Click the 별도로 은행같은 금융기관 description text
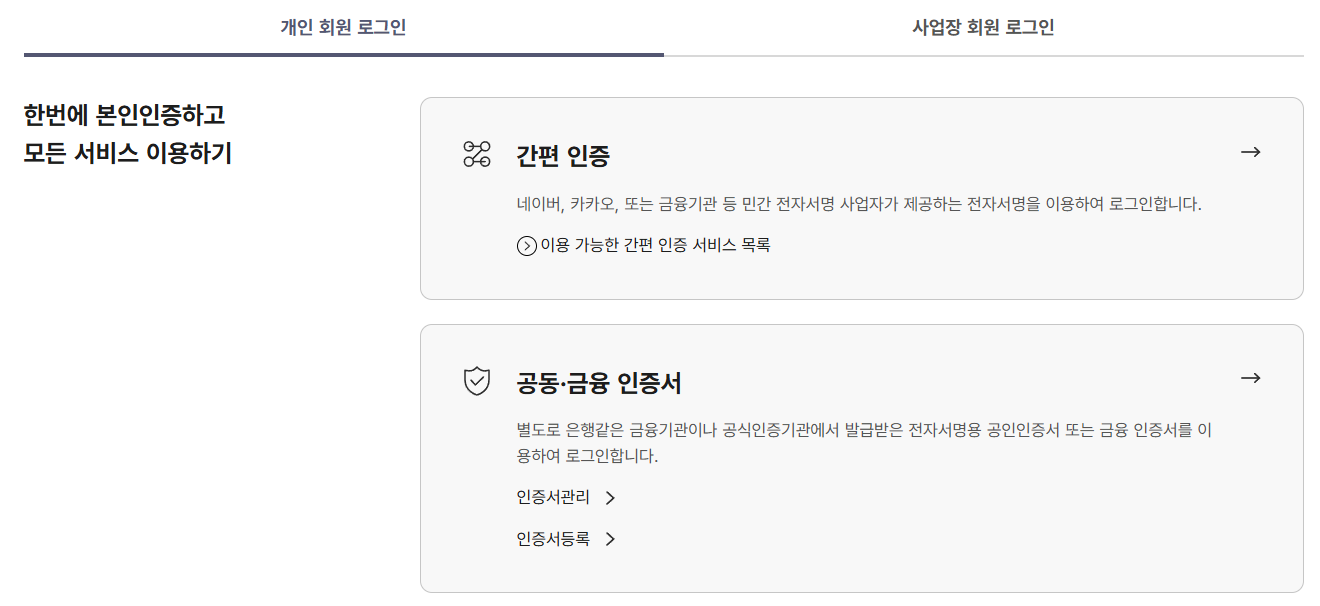Viewport: 1320px width, 606px height. [864, 430]
